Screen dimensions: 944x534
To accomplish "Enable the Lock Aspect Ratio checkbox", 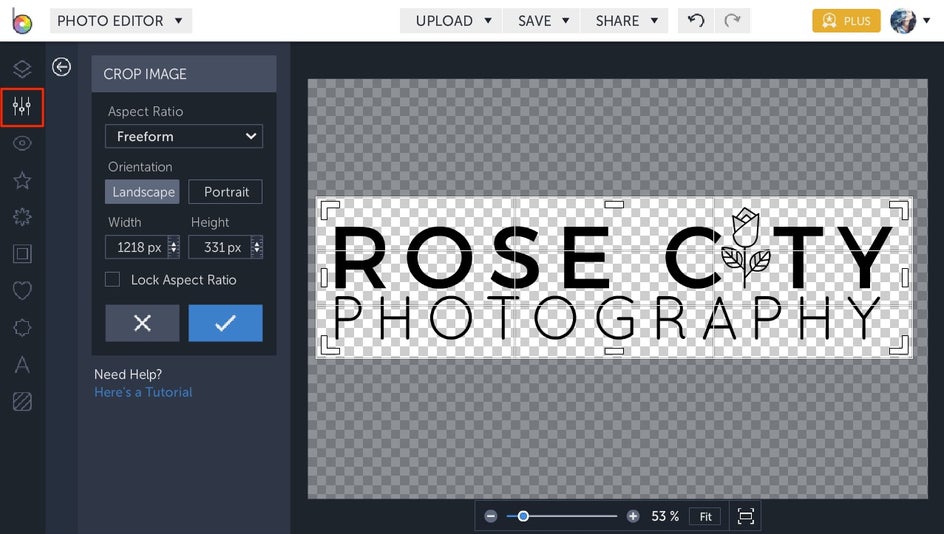I will [113, 280].
